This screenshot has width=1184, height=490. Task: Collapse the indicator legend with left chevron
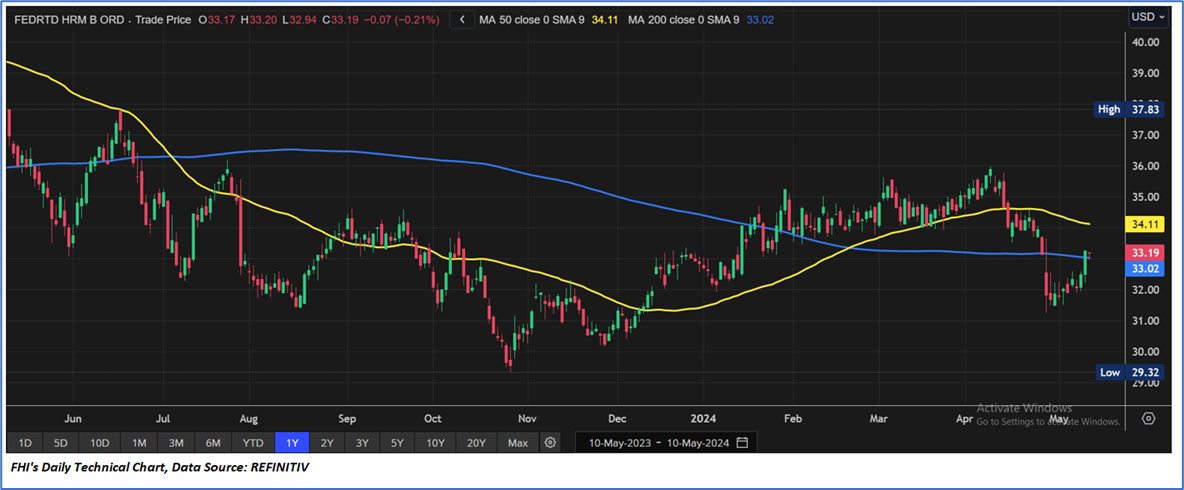462,18
